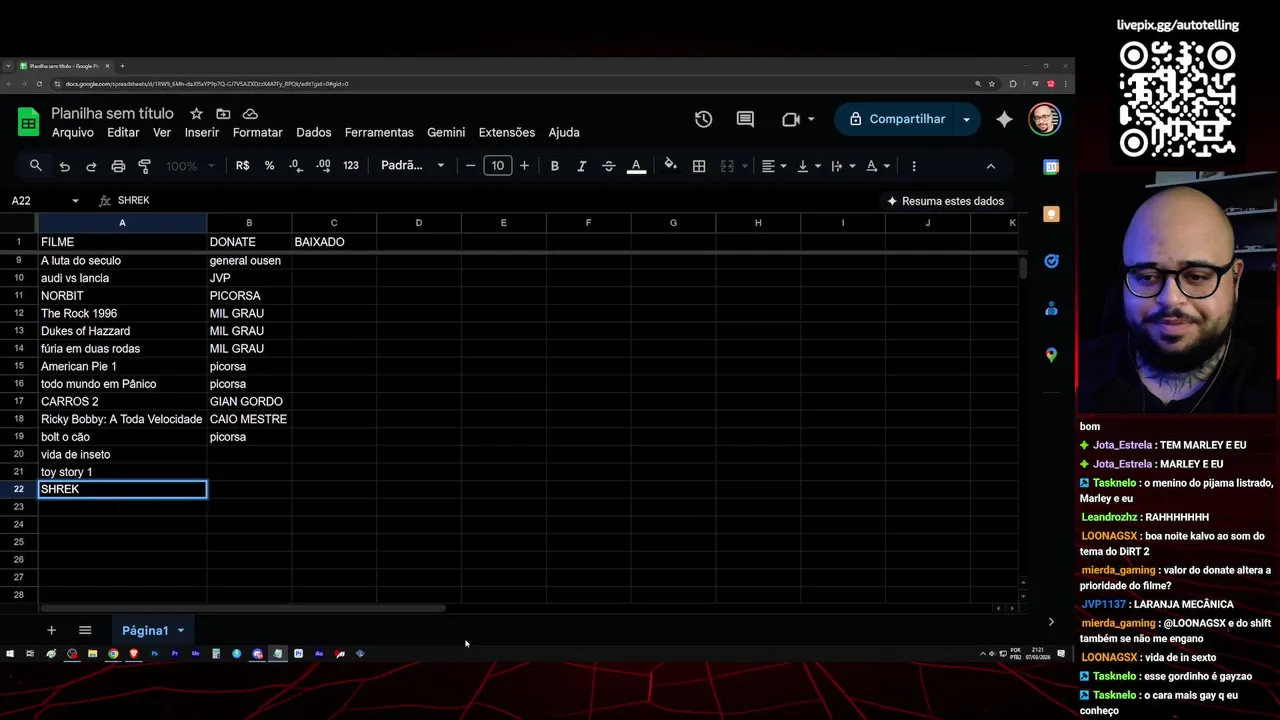Click the Compartilhar button
The height and width of the screenshot is (720, 1280).
[896, 119]
